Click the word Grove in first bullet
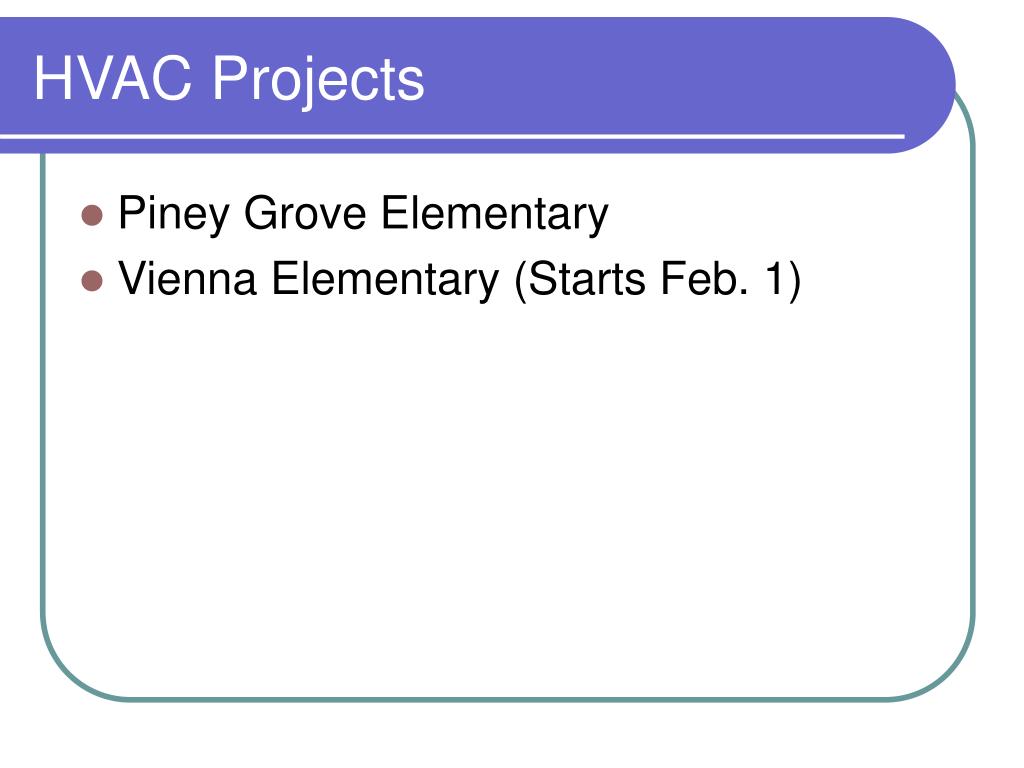The image size is (1024, 768). [x=305, y=213]
